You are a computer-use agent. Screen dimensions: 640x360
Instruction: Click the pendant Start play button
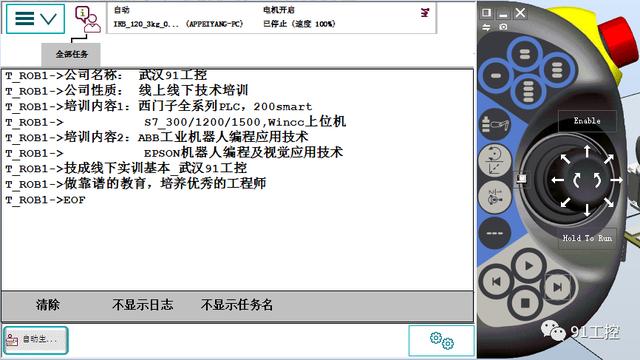point(529,266)
